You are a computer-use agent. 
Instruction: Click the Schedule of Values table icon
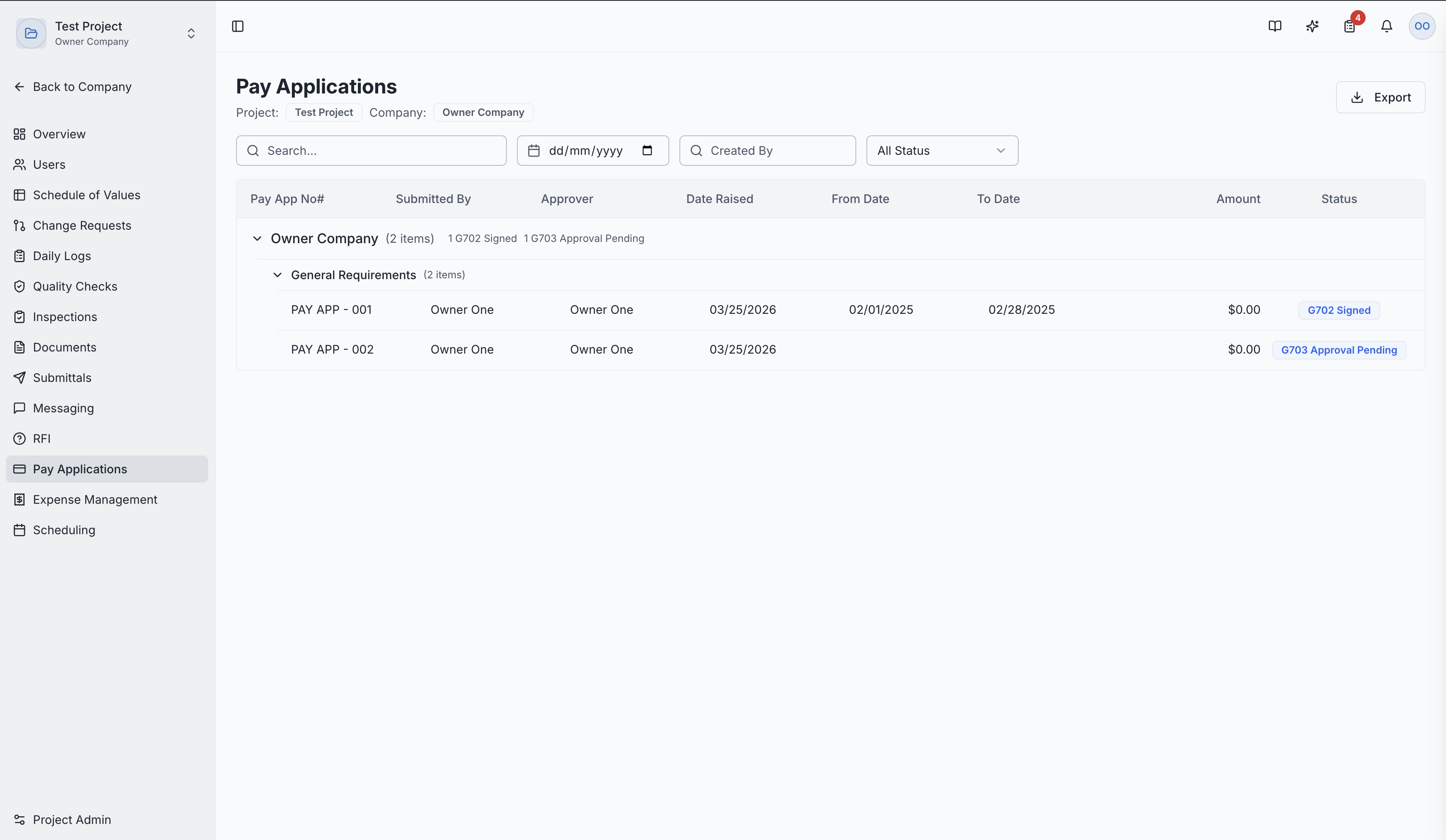(x=19, y=195)
